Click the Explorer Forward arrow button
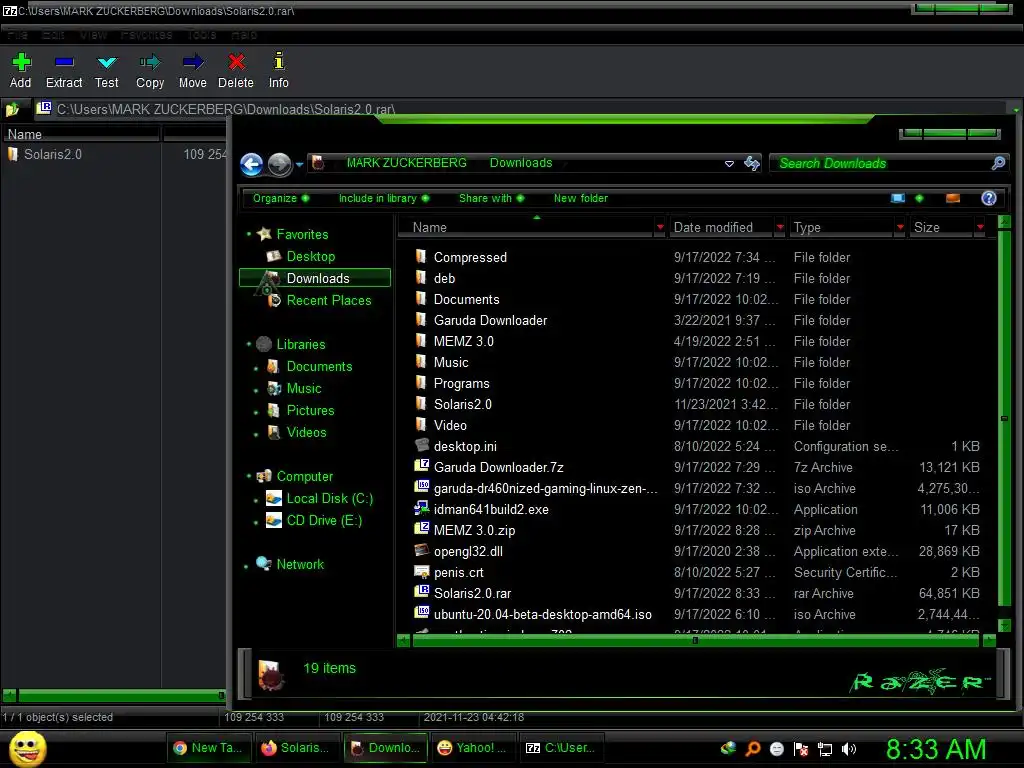The width and height of the screenshot is (1024, 768). [x=280, y=164]
